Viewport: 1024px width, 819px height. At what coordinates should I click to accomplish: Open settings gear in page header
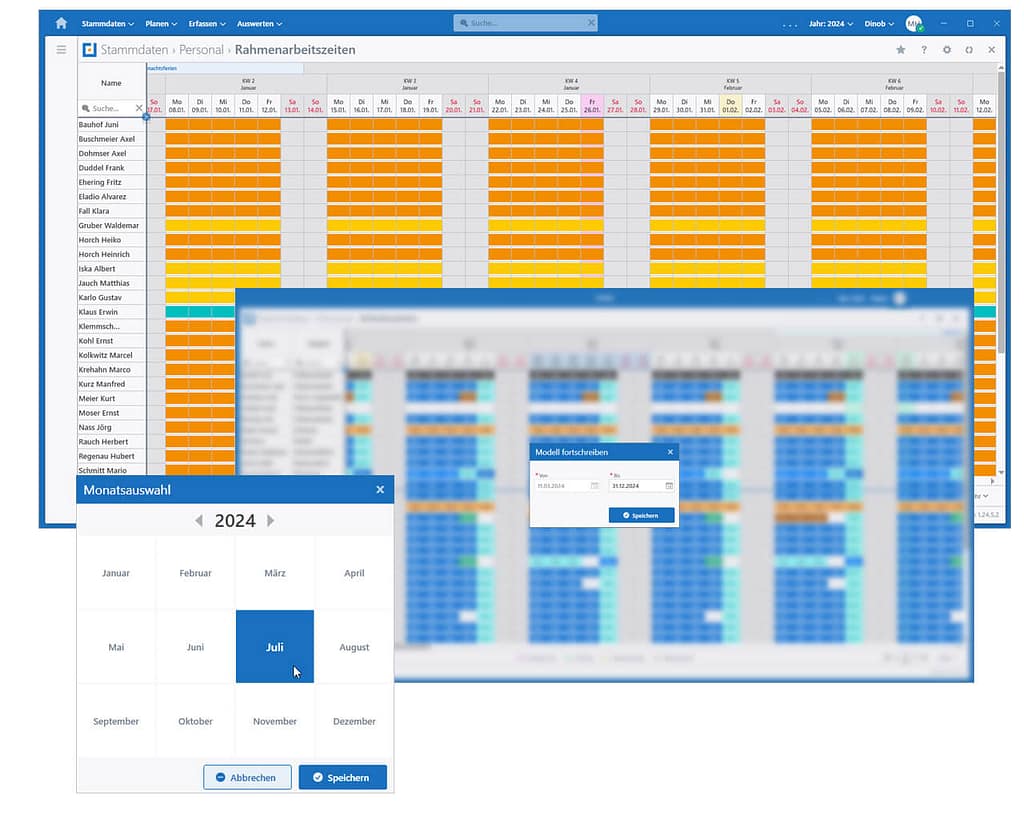pos(946,50)
